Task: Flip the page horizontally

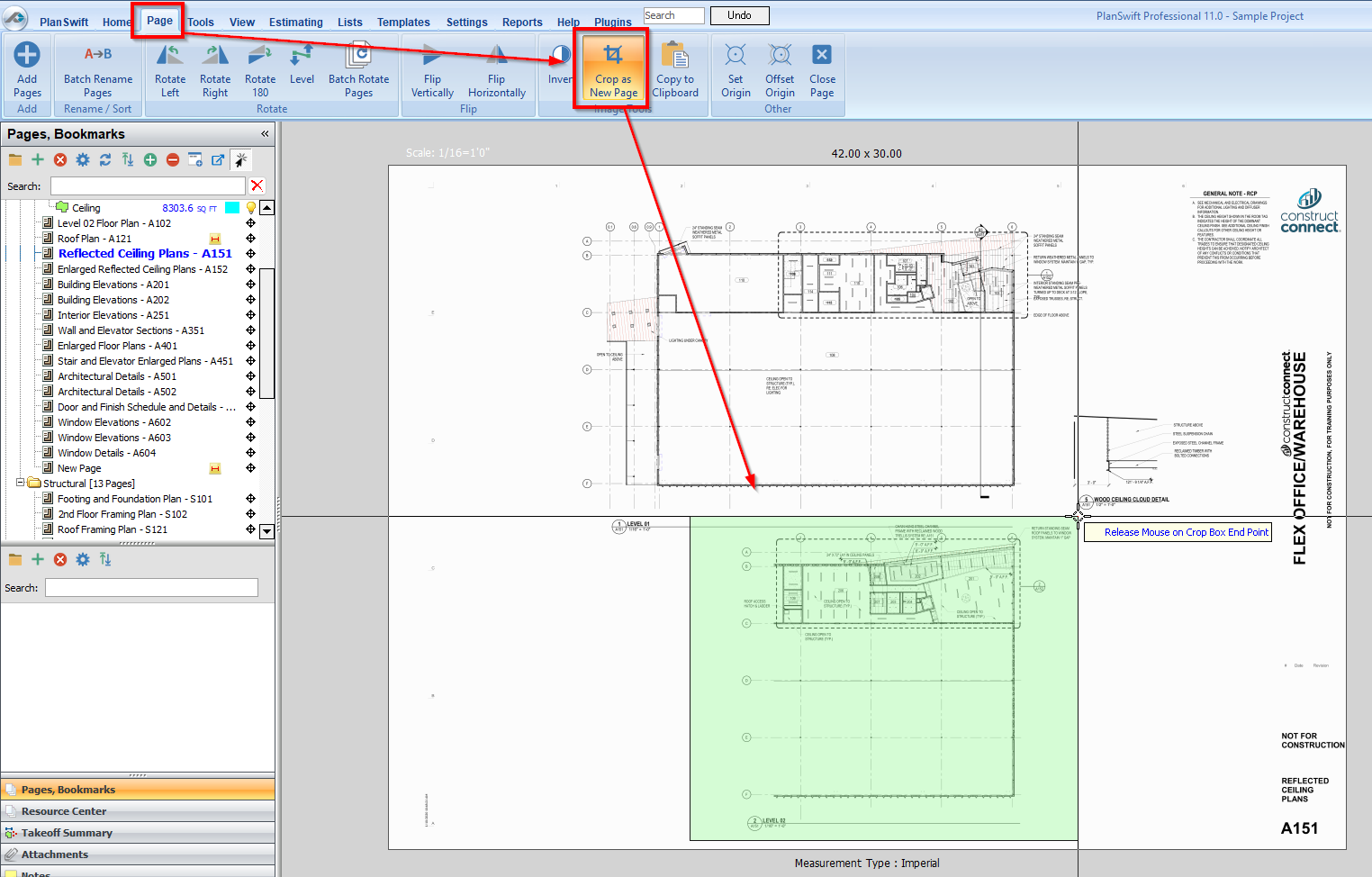Action: click(x=496, y=70)
